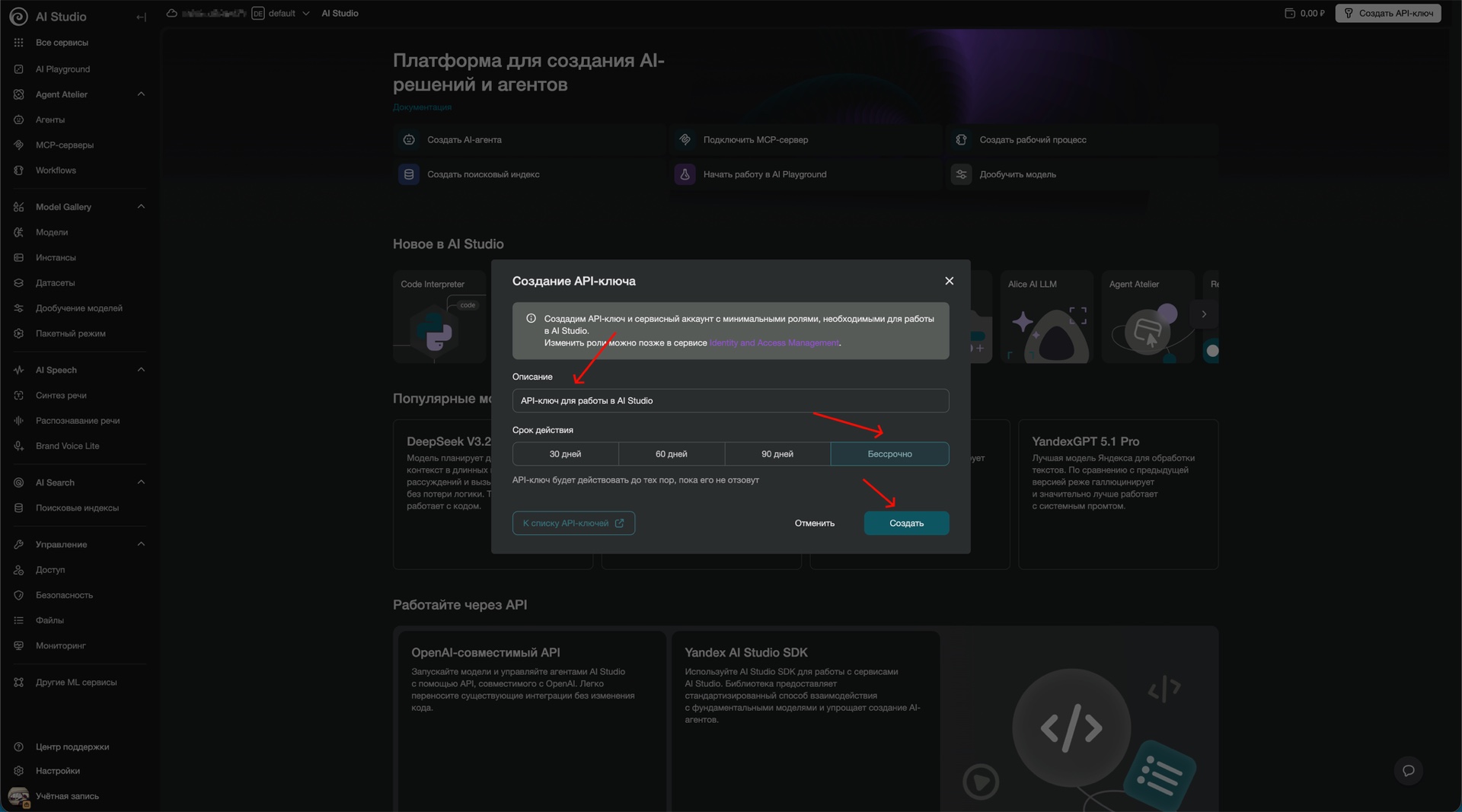Collapse the Agent Atelier section

[x=141, y=94]
